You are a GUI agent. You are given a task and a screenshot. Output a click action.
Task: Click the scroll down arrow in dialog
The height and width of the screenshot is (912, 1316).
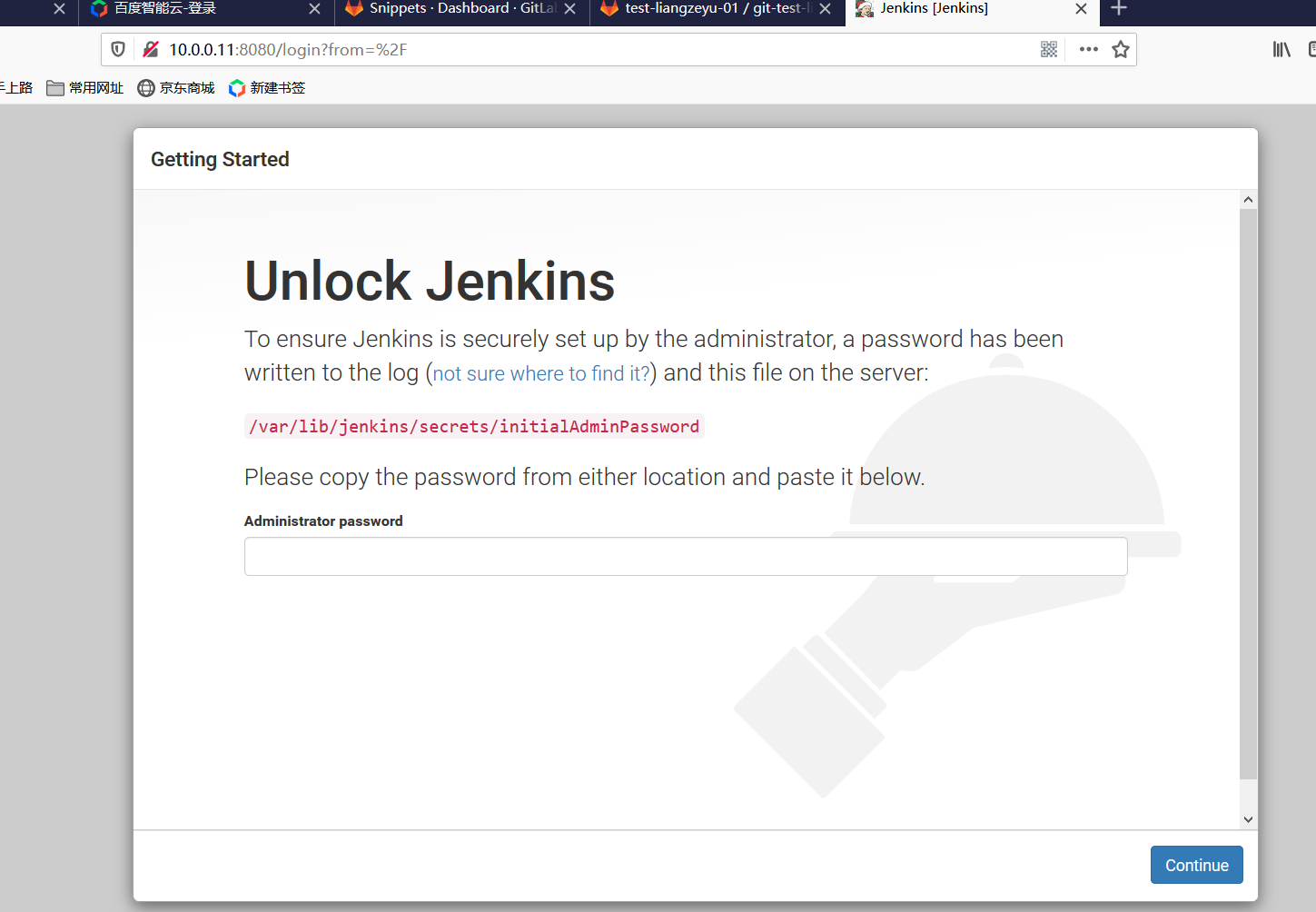click(1248, 819)
